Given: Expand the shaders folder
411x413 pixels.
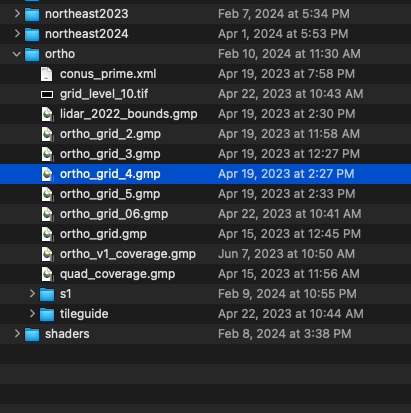Looking at the screenshot, I should point(17,334).
